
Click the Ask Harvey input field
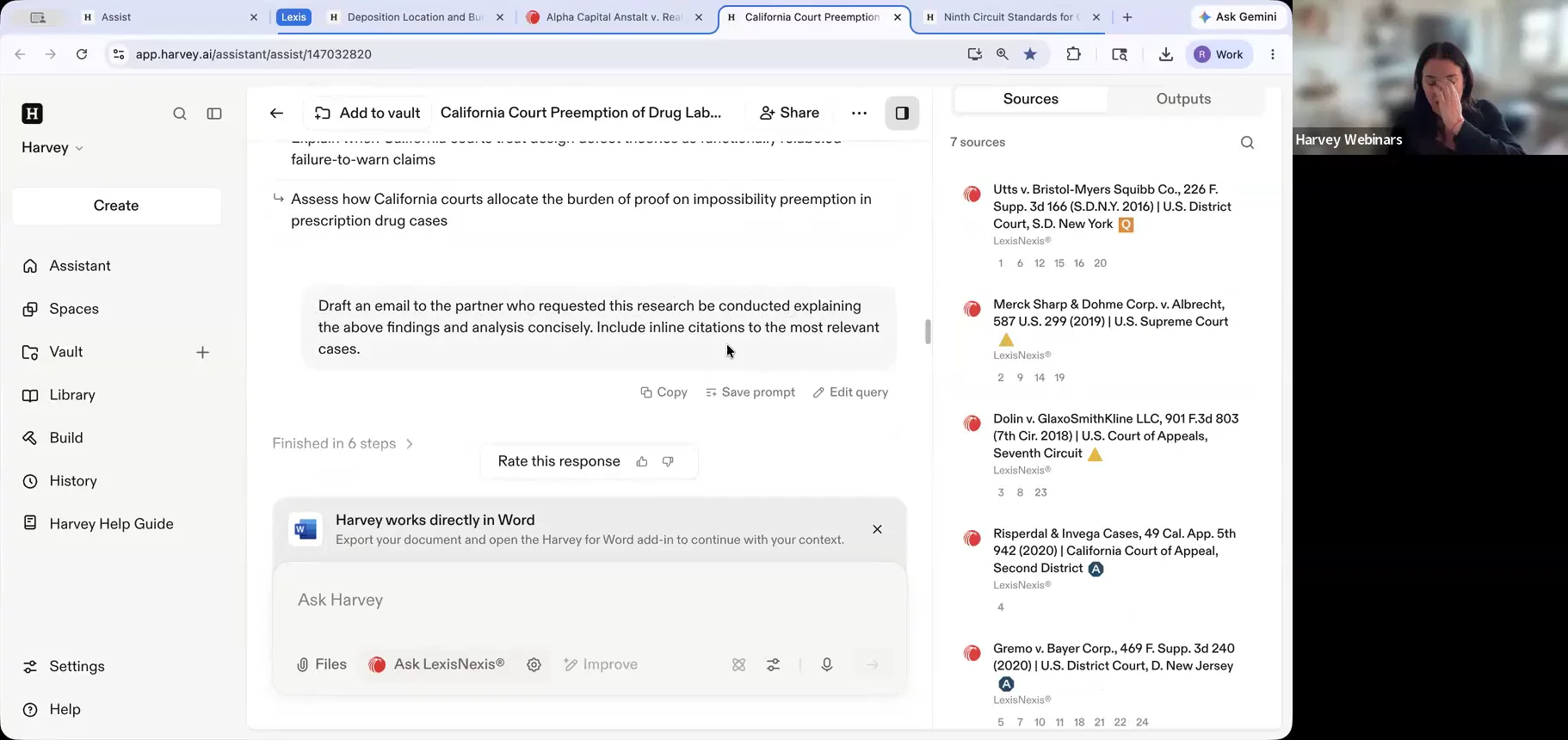[590, 601]
